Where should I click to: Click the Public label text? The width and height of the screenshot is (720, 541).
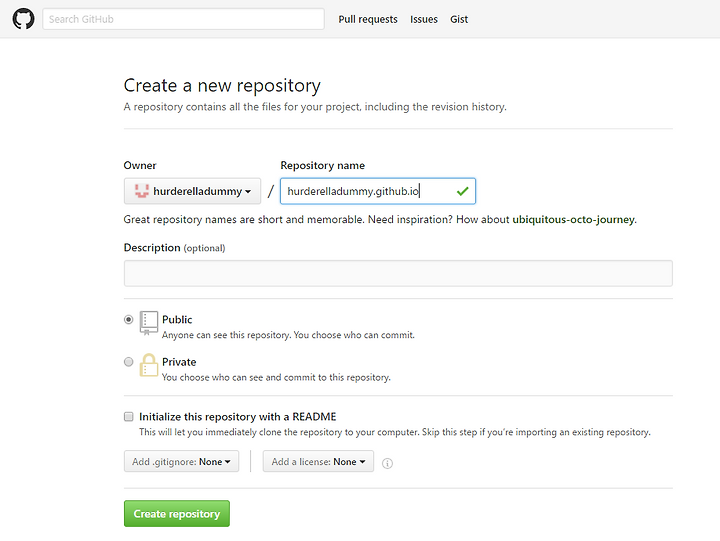click(x=177, y=320)
